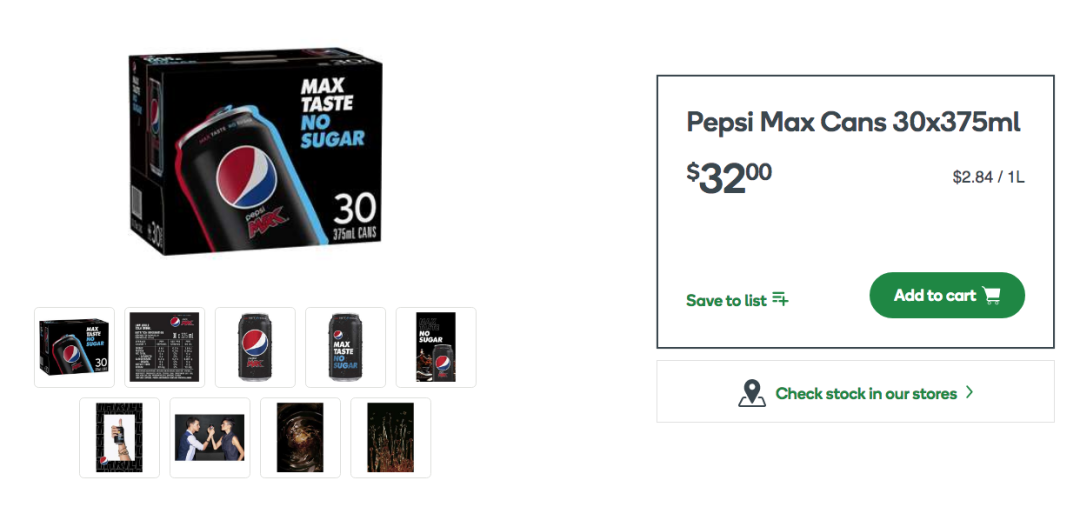1080x527 pixels.
Task: Click the Pepsi Max Cans product title
Action: click(x=853, y=123)
